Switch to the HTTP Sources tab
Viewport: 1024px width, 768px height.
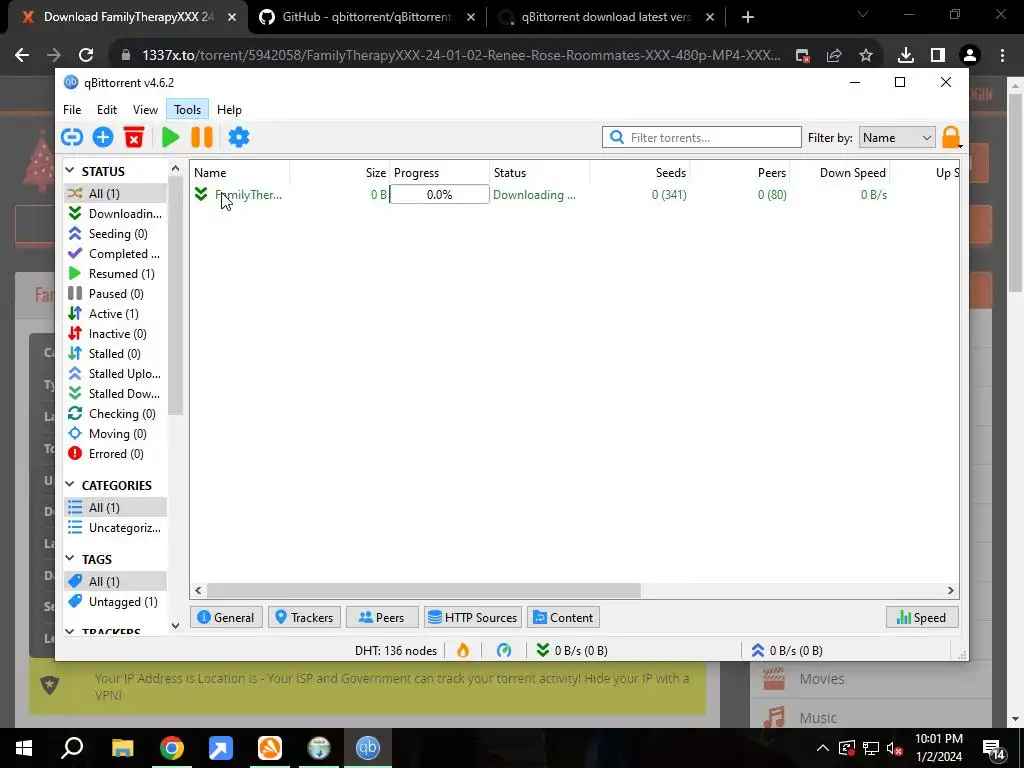pyautogui.click(x=473, y=618)
